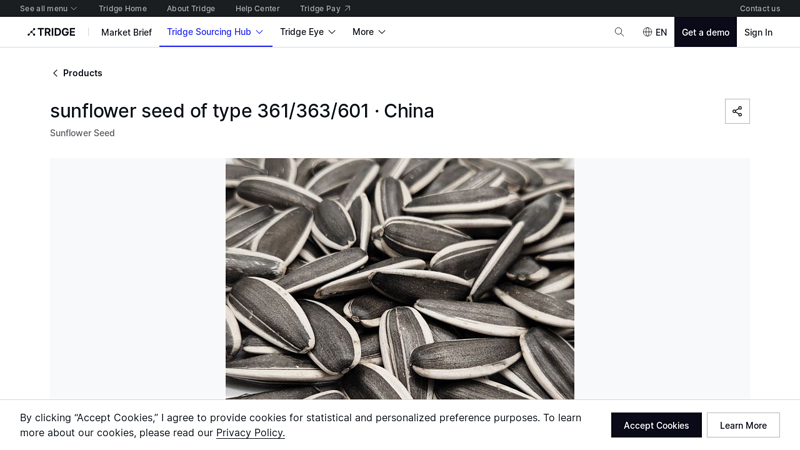Expand the More dropdown menu
Viewport: 800px width, 450px height.
[x=368, y=32]
